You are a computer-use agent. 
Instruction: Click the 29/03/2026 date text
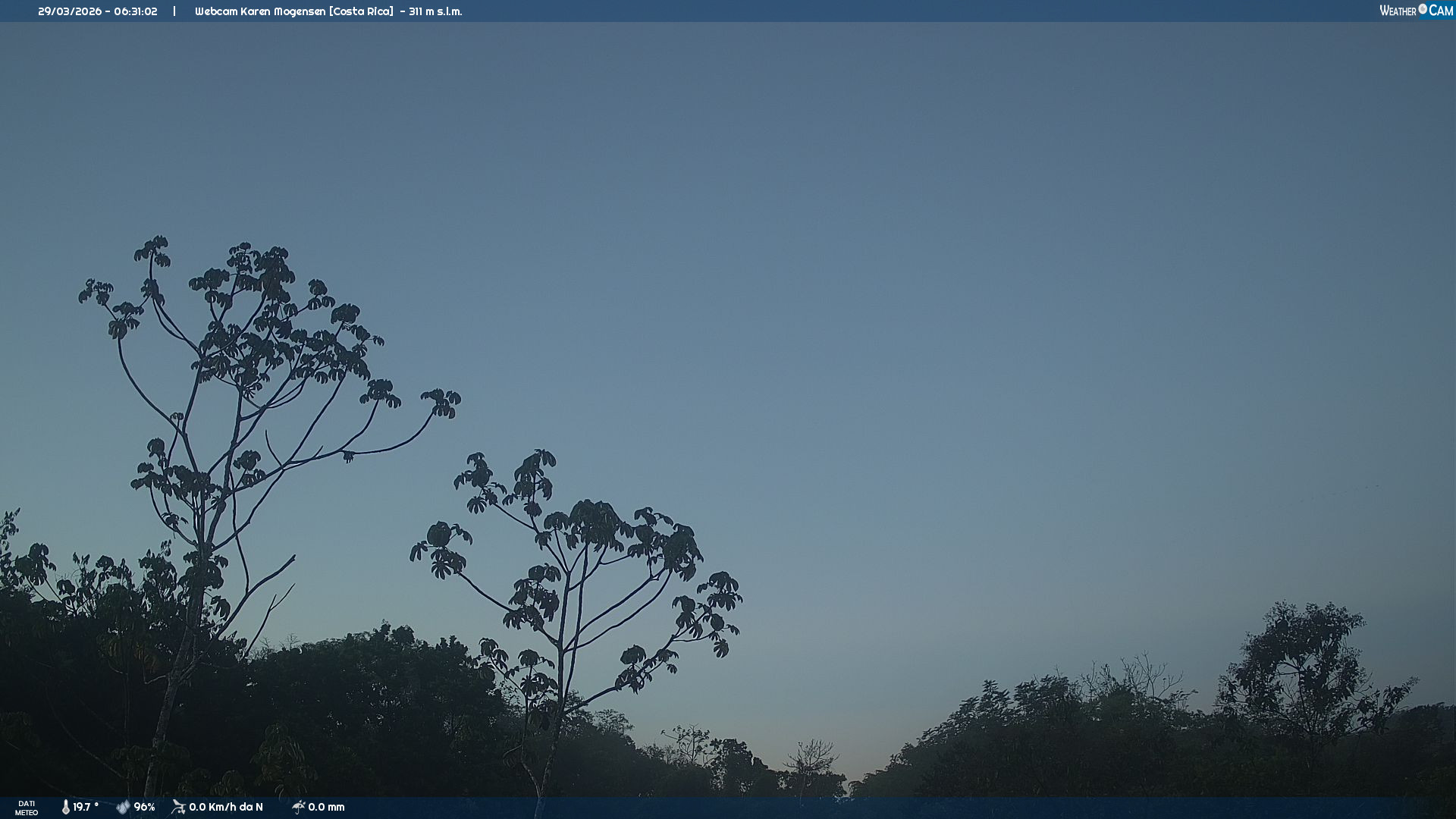70,11
